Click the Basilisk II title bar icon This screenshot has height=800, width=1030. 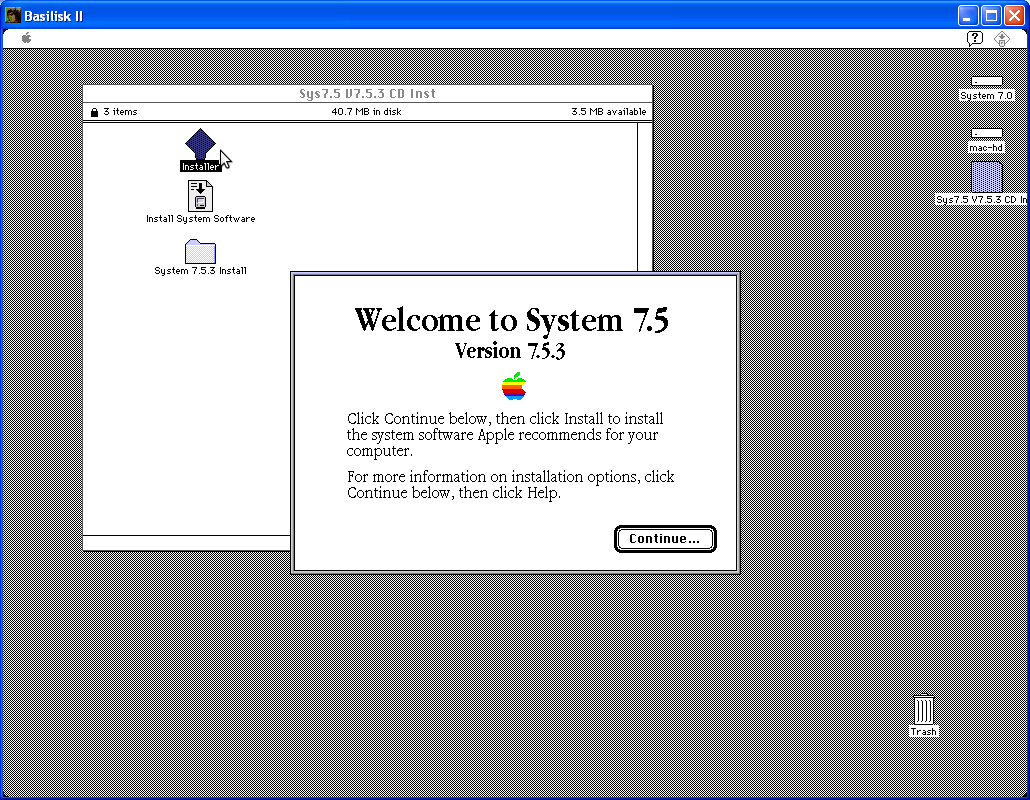[12, 15]
